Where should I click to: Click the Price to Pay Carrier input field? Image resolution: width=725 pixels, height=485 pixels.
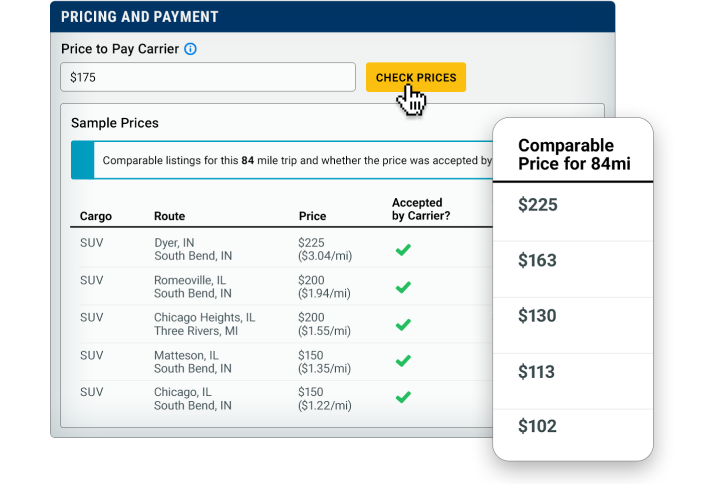[208, 77]
